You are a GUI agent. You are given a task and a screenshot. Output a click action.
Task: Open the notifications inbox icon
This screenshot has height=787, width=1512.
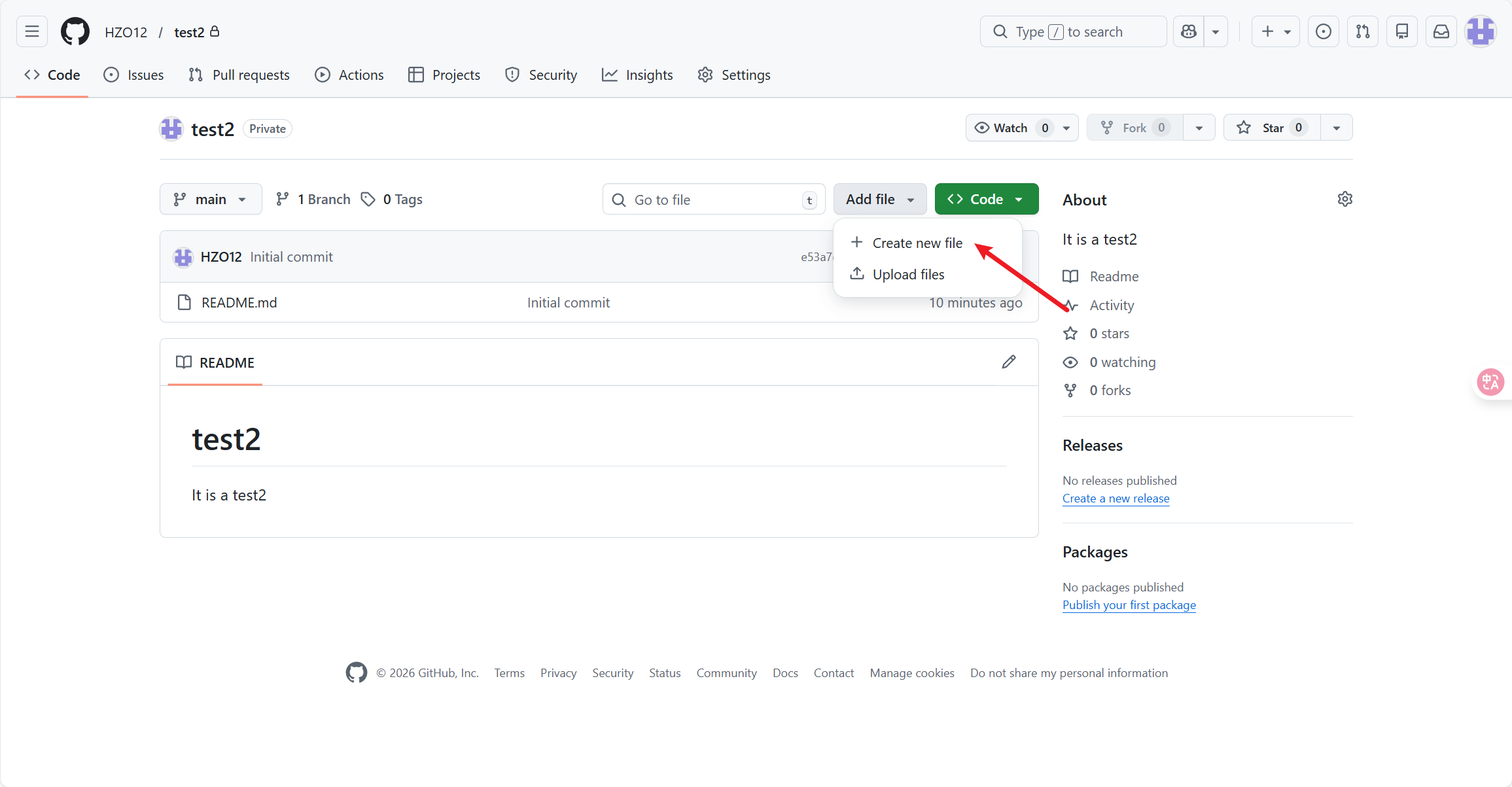click(x=1441, y=31)
